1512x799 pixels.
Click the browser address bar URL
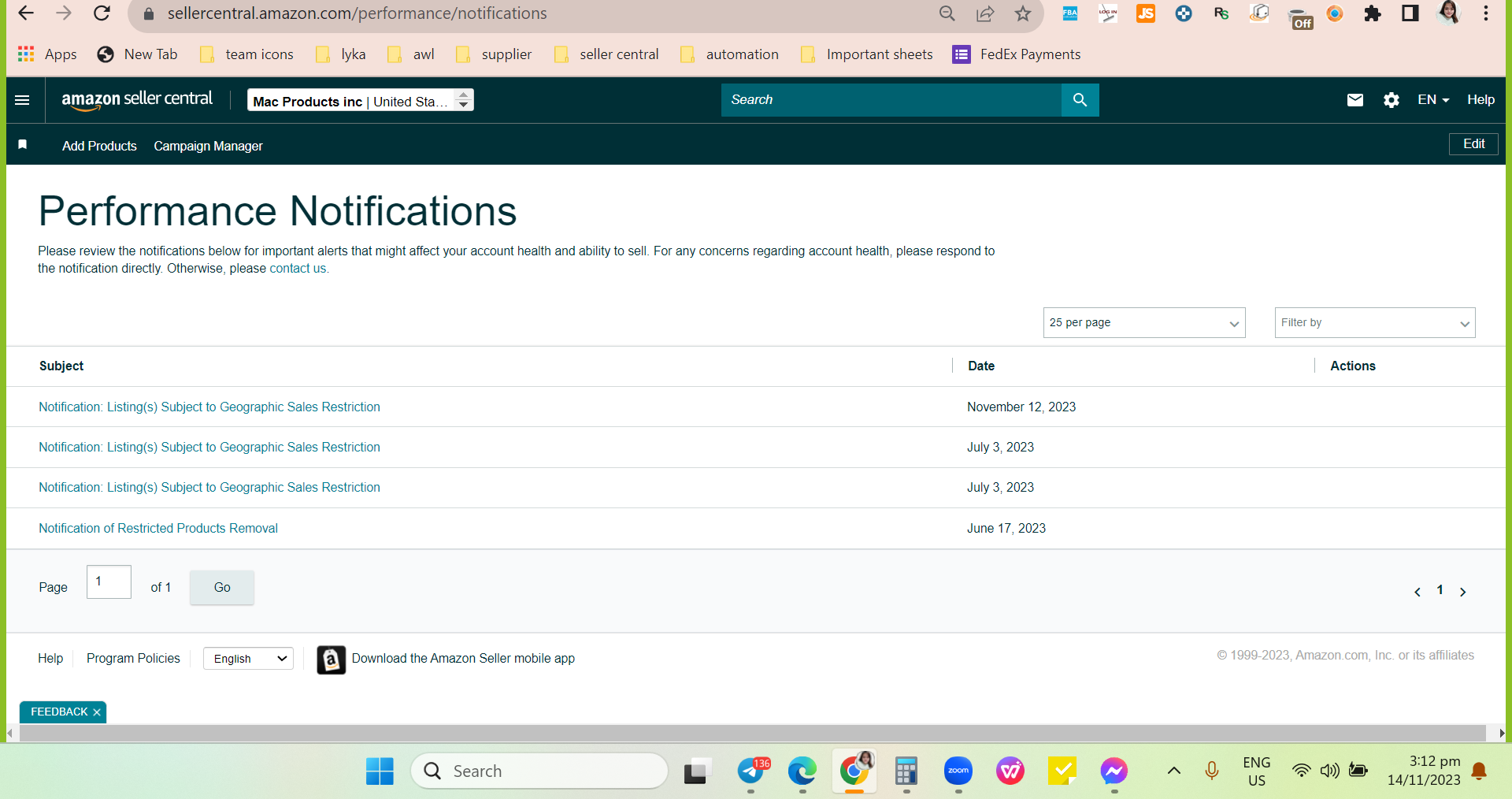[x=357, y=13]
